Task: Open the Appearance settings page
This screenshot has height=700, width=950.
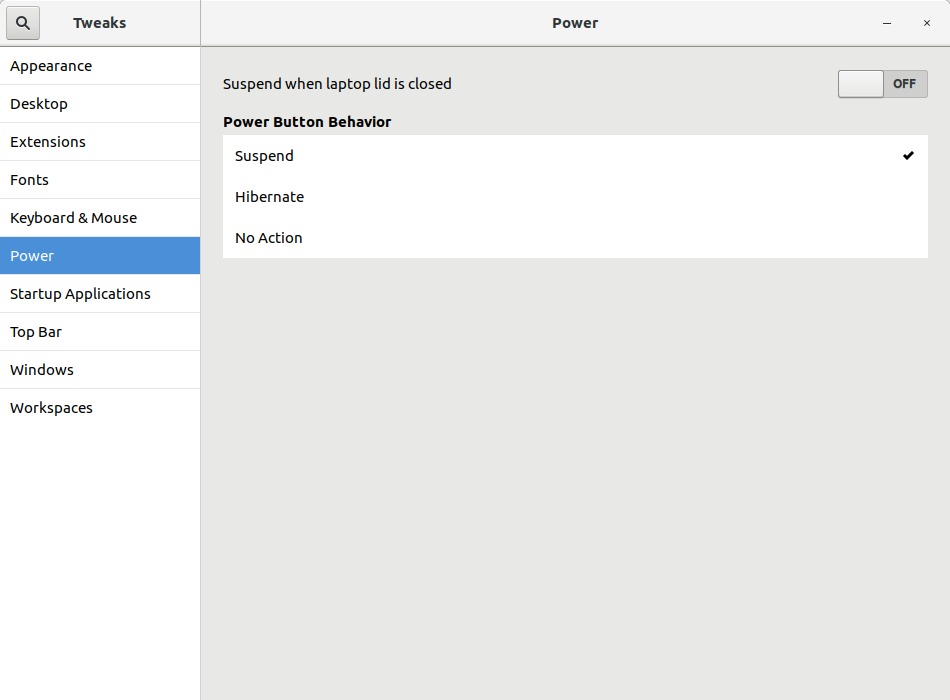Action: (50, 65)
